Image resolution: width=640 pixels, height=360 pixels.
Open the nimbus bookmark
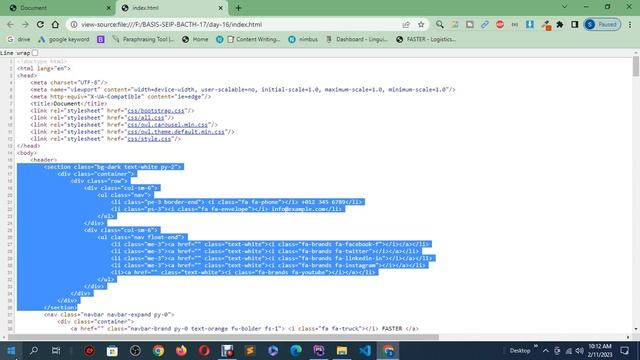(x=303, y=39)
